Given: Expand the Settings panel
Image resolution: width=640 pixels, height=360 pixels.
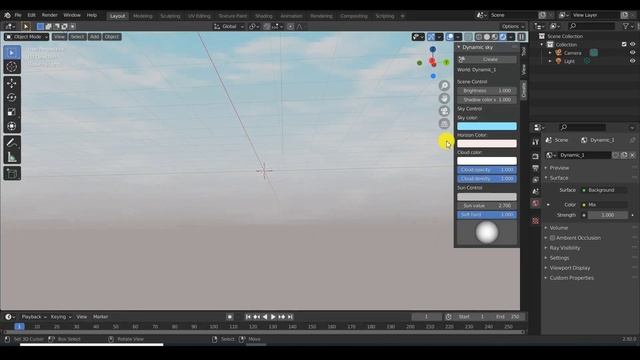Looking at the screenshot, I should tap(559, 258).
